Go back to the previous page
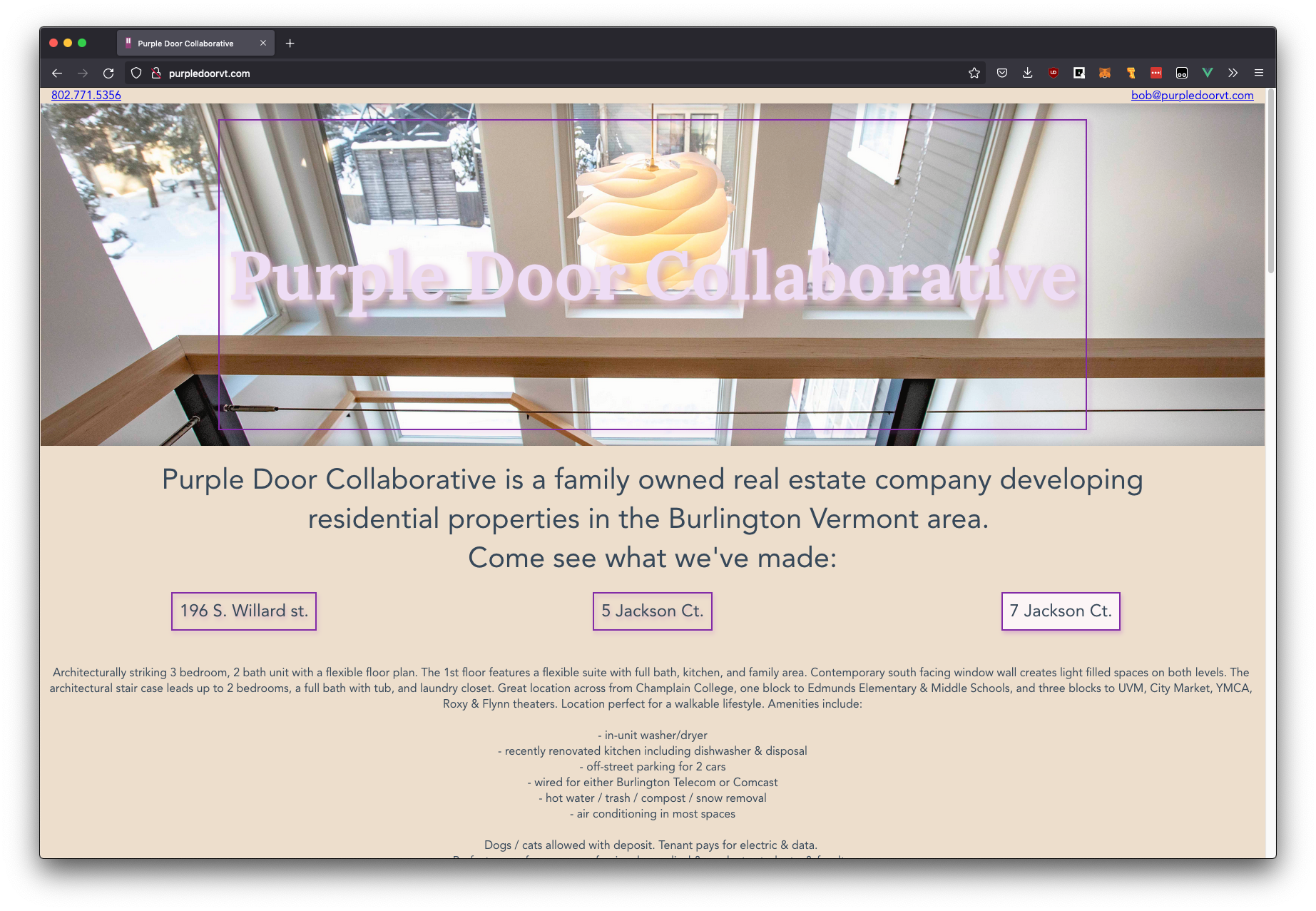The image size is (1316, 911). (x=57, y=73)
